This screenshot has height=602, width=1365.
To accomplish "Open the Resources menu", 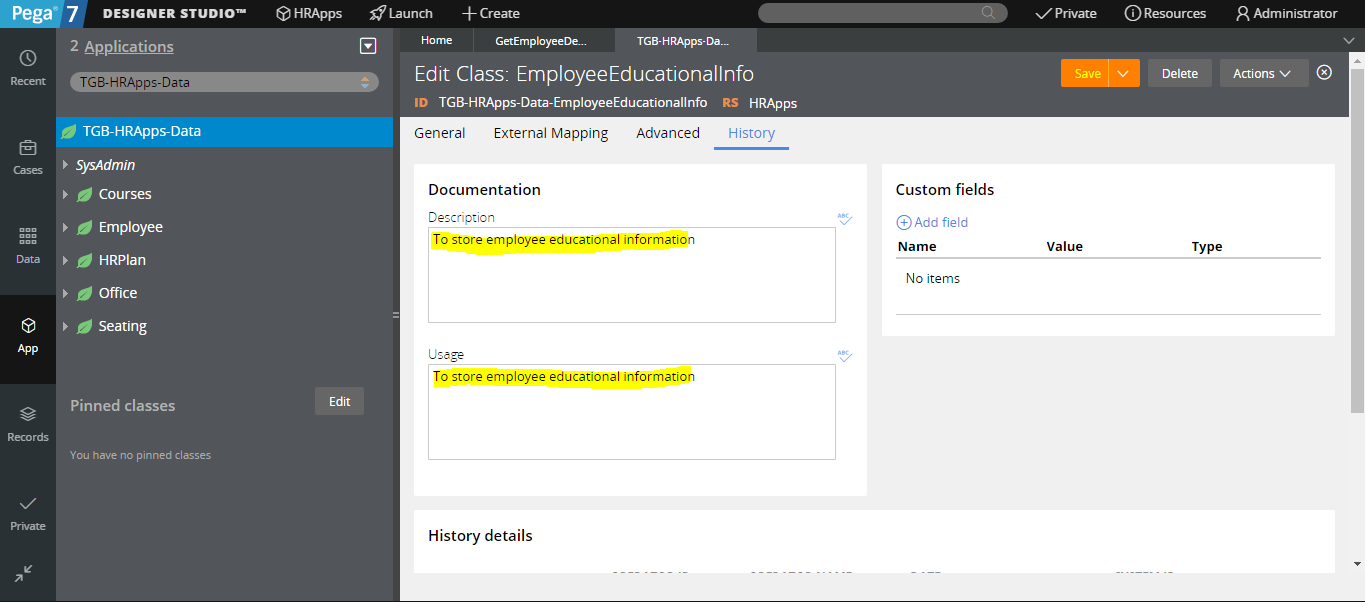I will [x=1165, y=13].
